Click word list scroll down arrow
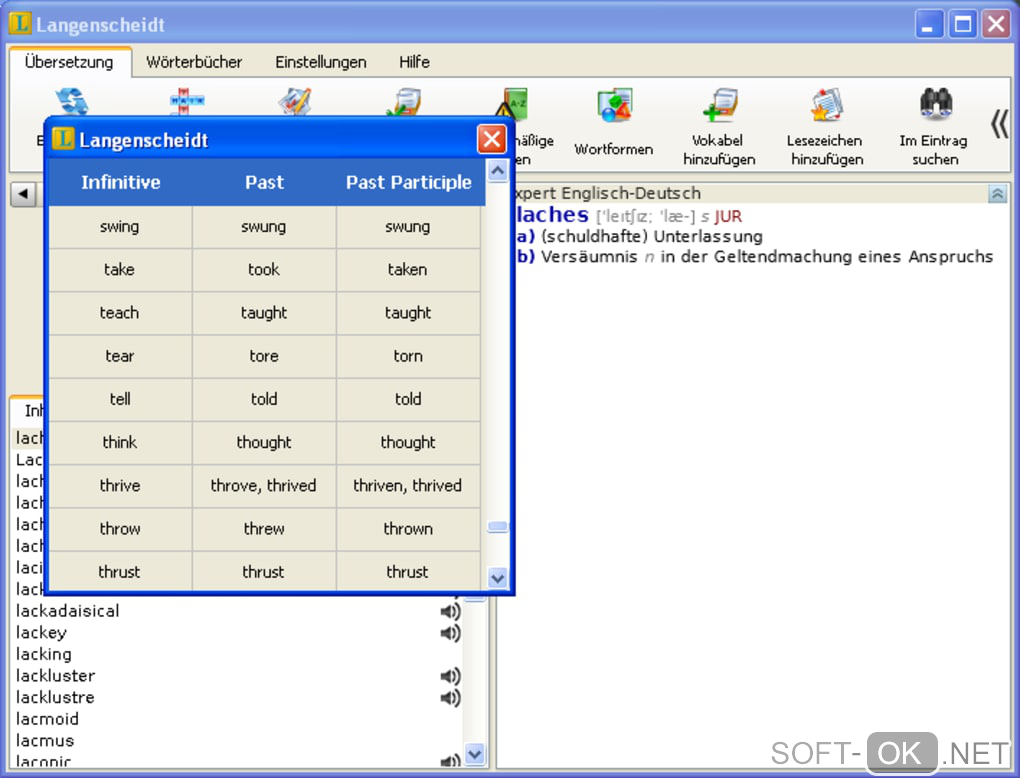Image resolution: width=1020 pixels, height=778 pixels. [476, 754]
